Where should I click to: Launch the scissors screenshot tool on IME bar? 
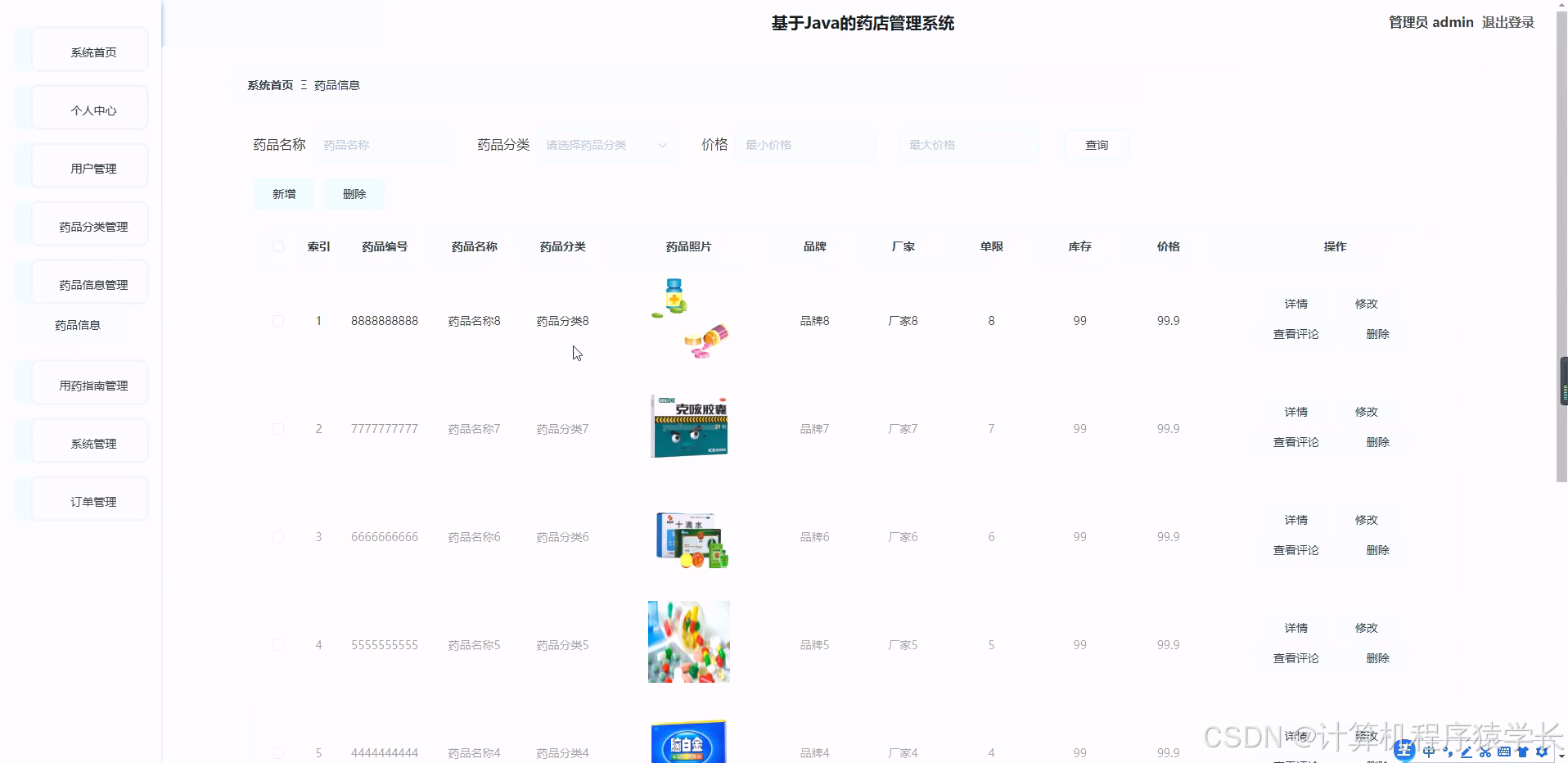1485,751
